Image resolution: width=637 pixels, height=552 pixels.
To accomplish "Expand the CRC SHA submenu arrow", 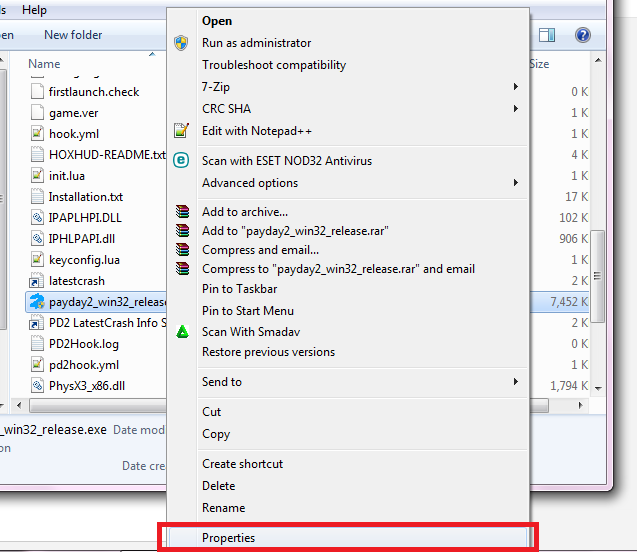I will tap(516, 108).
